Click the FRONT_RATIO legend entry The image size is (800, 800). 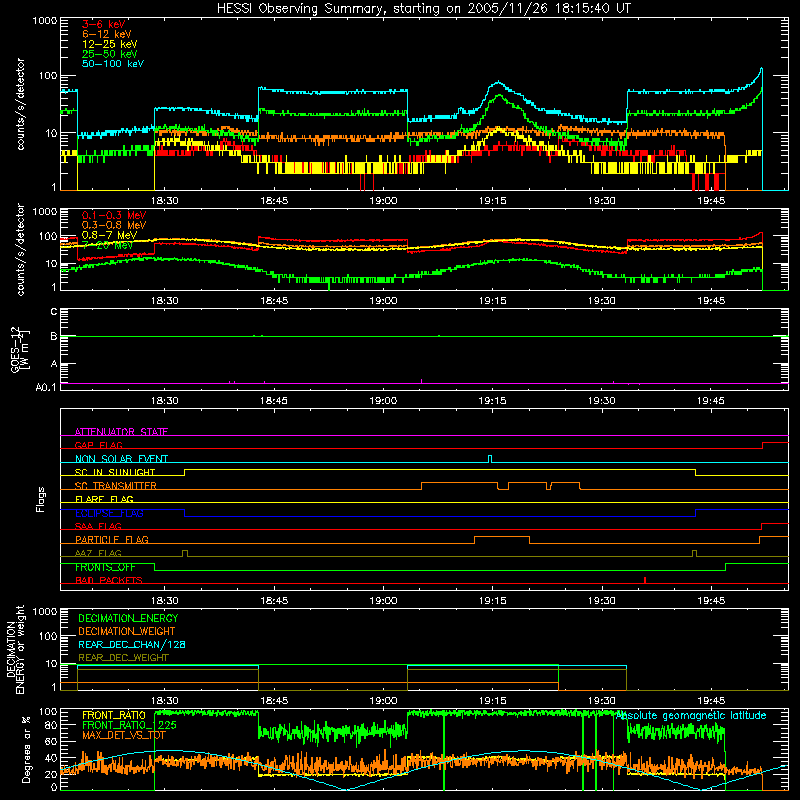[114, 715]
